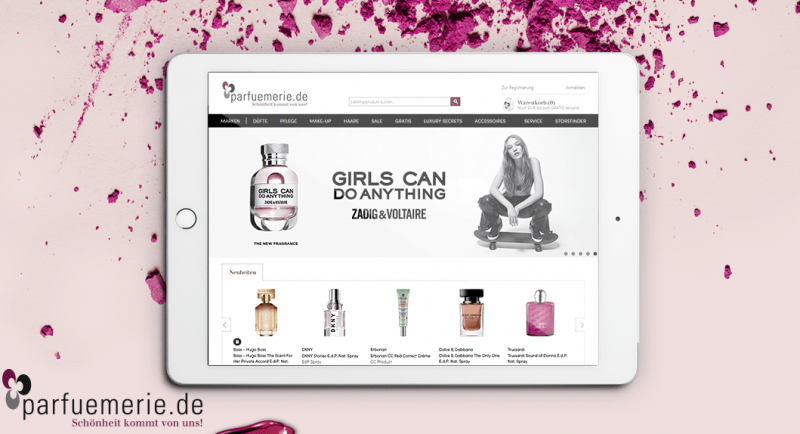
Task: Click the 'Dolce & Gabbana The Only One' text
Action: point(469,355)
